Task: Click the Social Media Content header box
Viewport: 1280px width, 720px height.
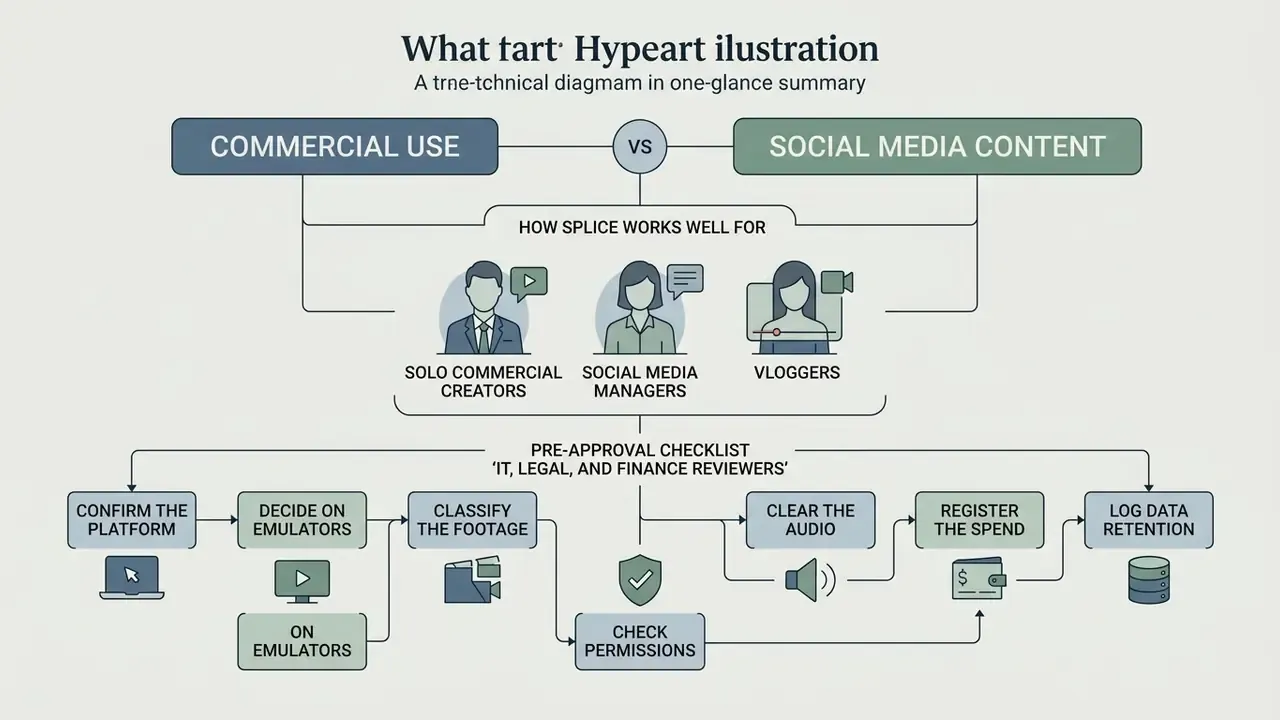Action: click(937, 147)
